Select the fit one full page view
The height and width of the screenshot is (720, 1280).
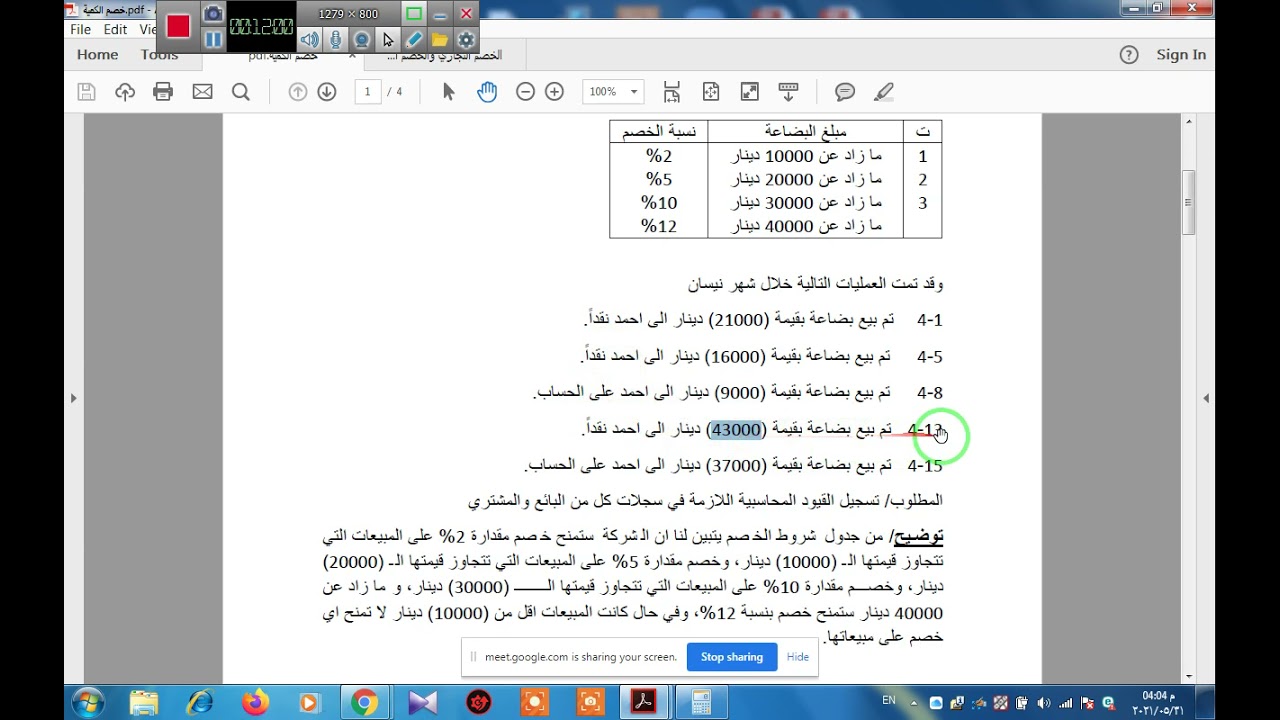[711, 92]
